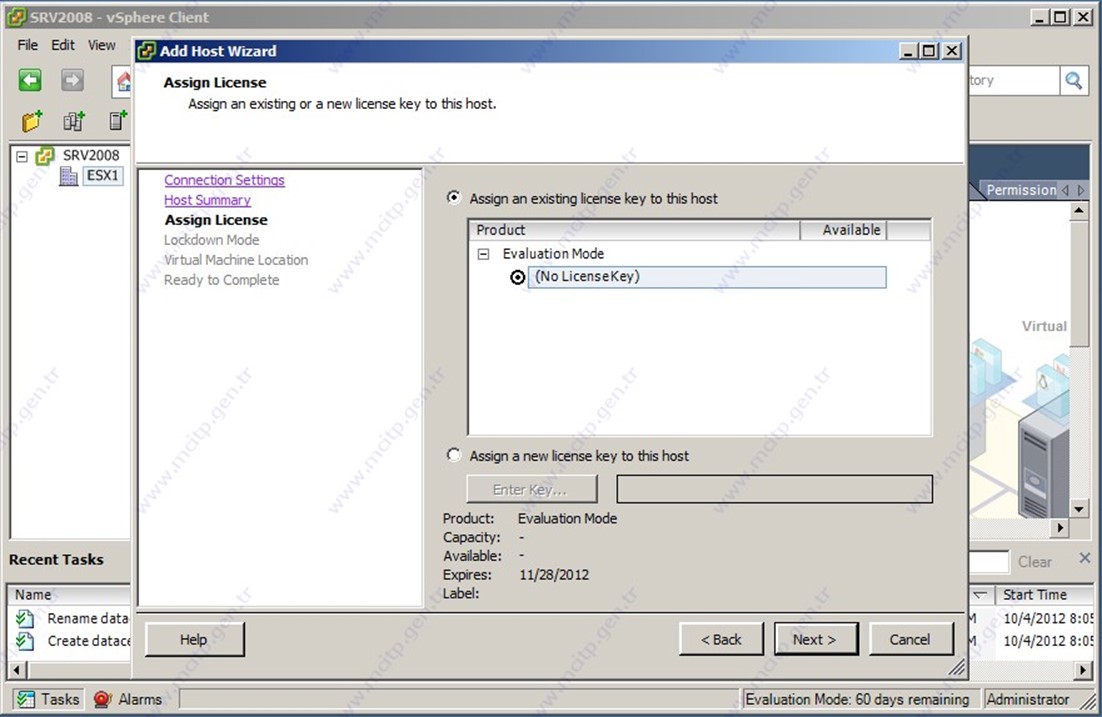Click the gray Forward navigation arrow
Screen dimensions: 1102x717
pos(72,80)
